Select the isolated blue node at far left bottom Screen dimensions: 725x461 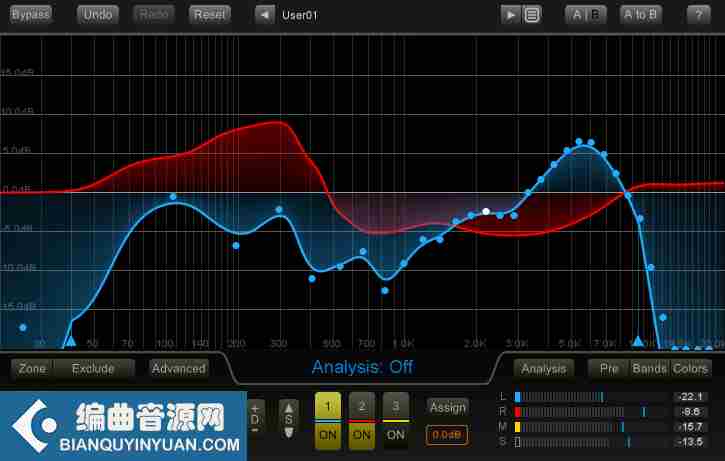pyautogui.click(x=23, y=327)
